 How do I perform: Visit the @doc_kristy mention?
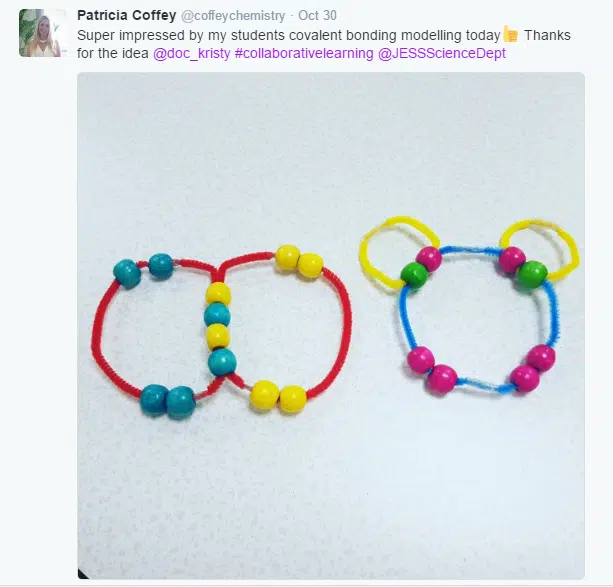pos(192,53)
